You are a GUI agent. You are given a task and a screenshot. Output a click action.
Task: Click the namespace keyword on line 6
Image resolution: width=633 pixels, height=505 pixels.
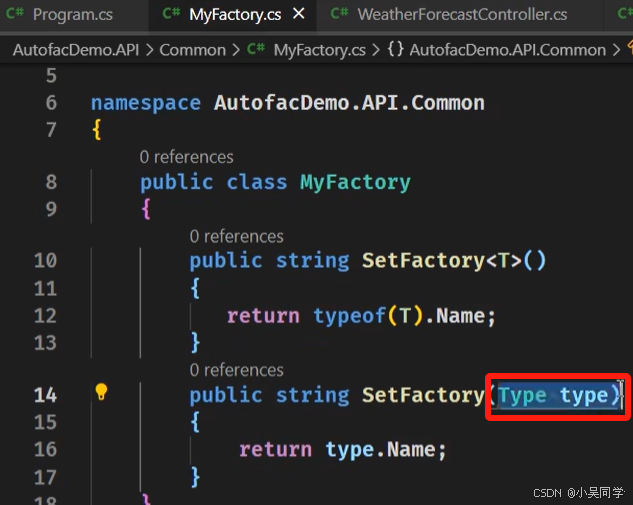(146, 103)
